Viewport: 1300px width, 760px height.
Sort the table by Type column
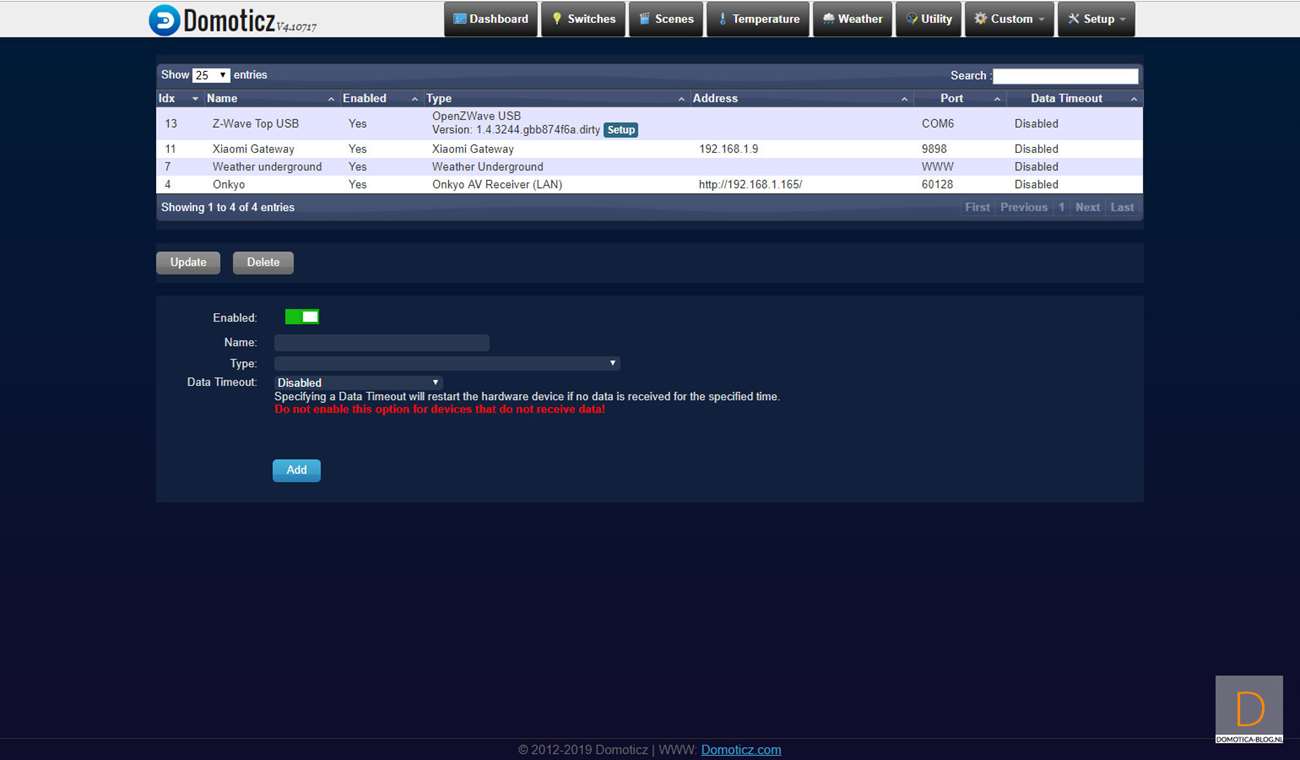[x=556, y=98]
